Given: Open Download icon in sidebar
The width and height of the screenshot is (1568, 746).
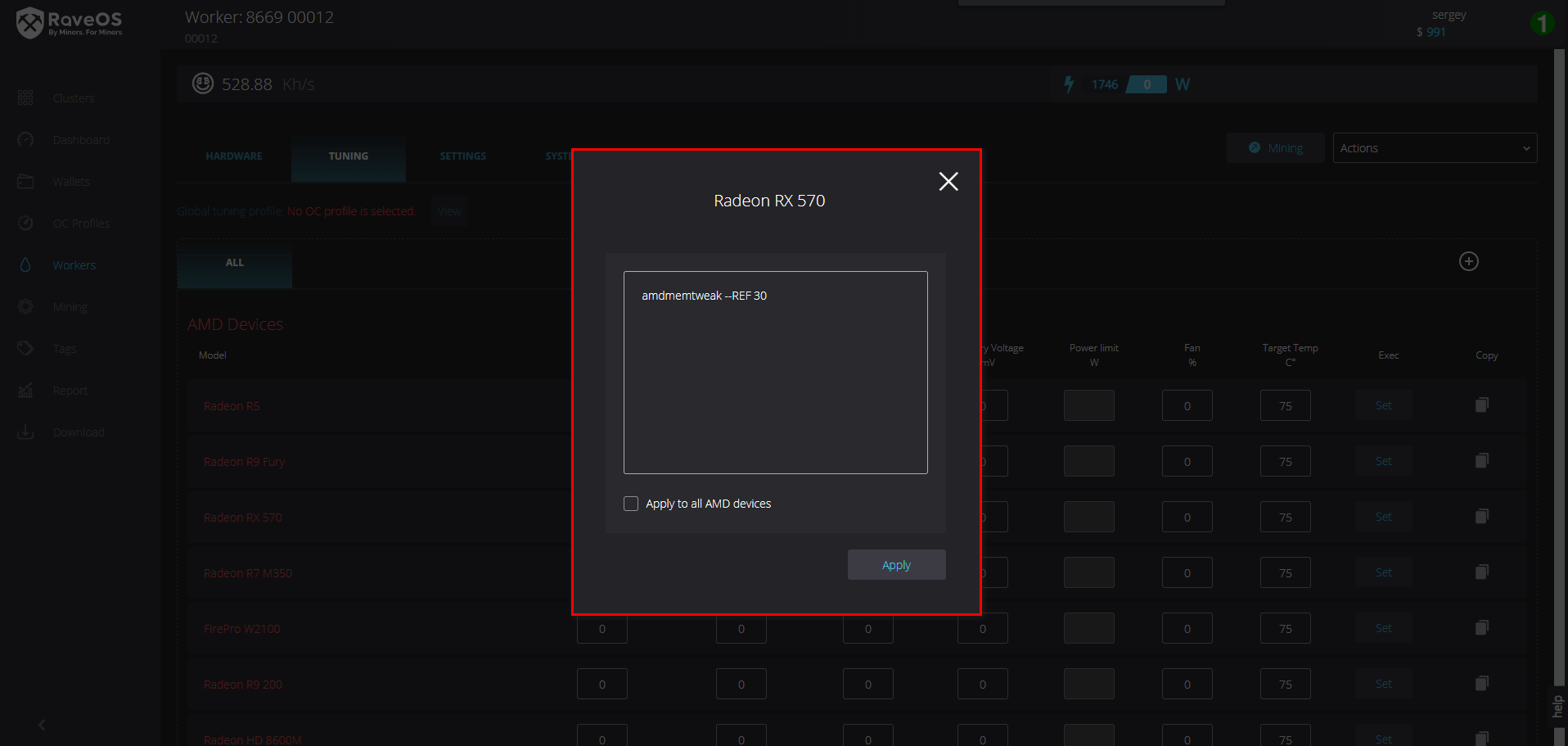Looking at the screenshot, I should [x=25, y=432].
